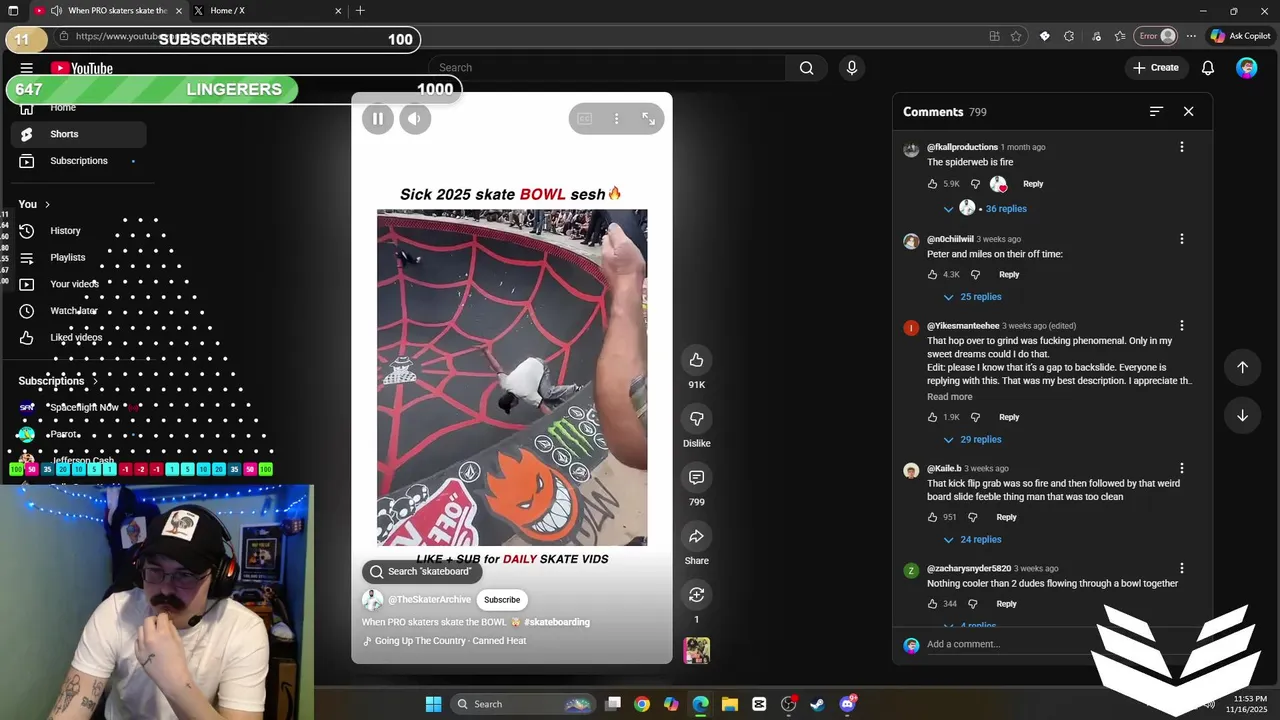This screenshot has height=720, width=1280.
Task: Toggle the YouTube hamburger guide menu
Action: [x=27, y=68]
